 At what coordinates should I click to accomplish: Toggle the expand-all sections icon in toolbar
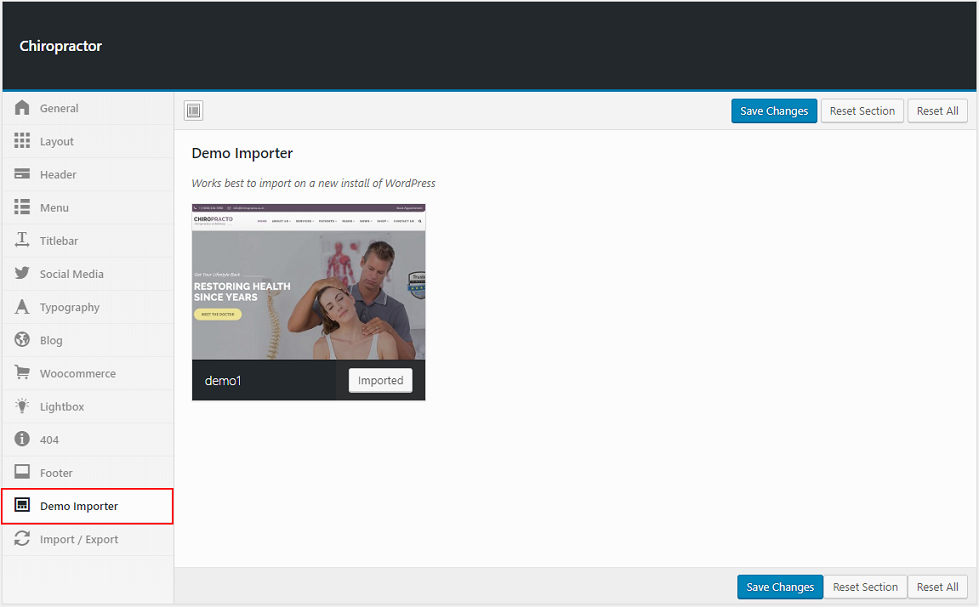[x=194, y=111]
